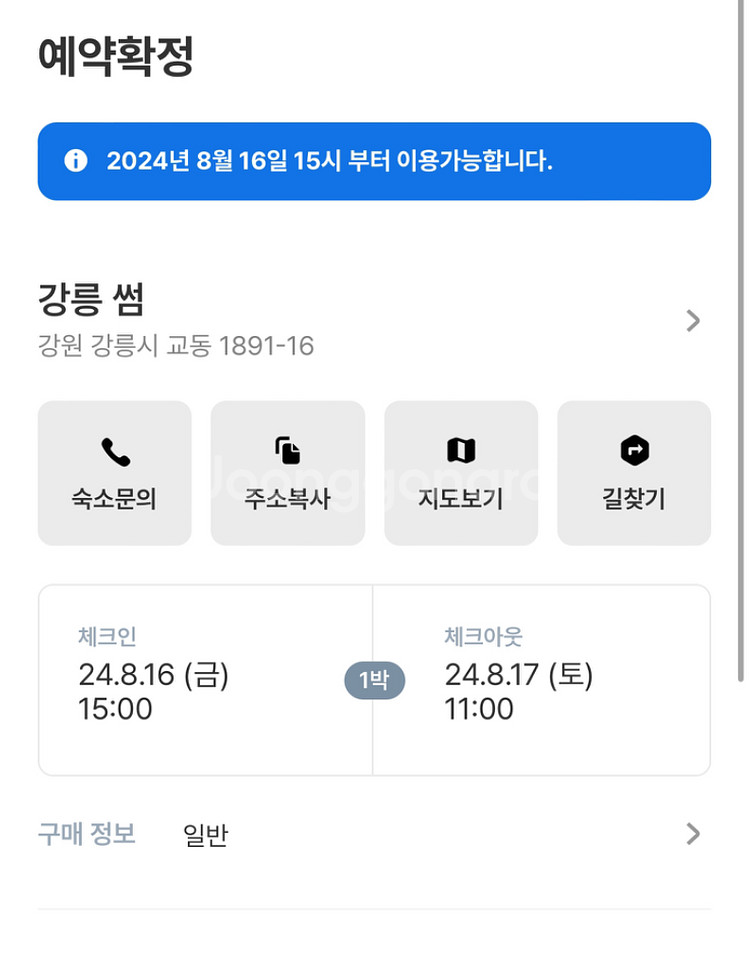Open the 구매 정보 row label
The height and width of the screenshot is (968, 750).
pos(86,833)
